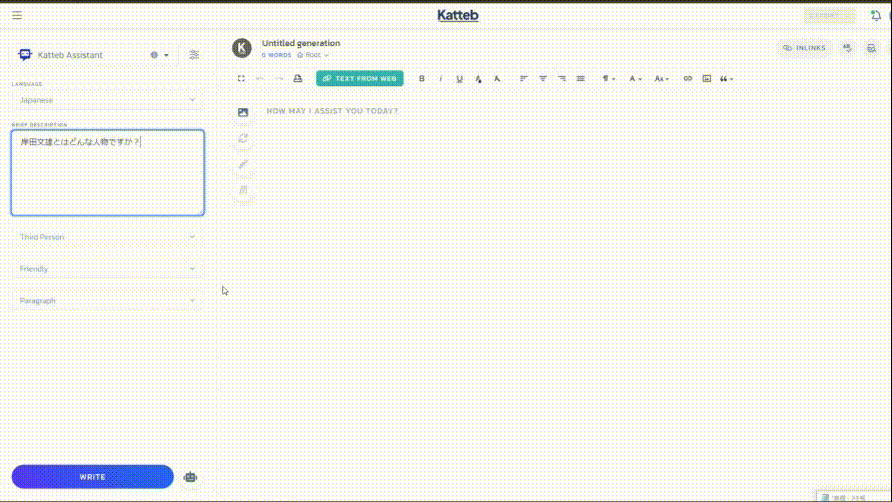892x502 pixels.
Task: Open the notifications bell
Action: [876, 15]
